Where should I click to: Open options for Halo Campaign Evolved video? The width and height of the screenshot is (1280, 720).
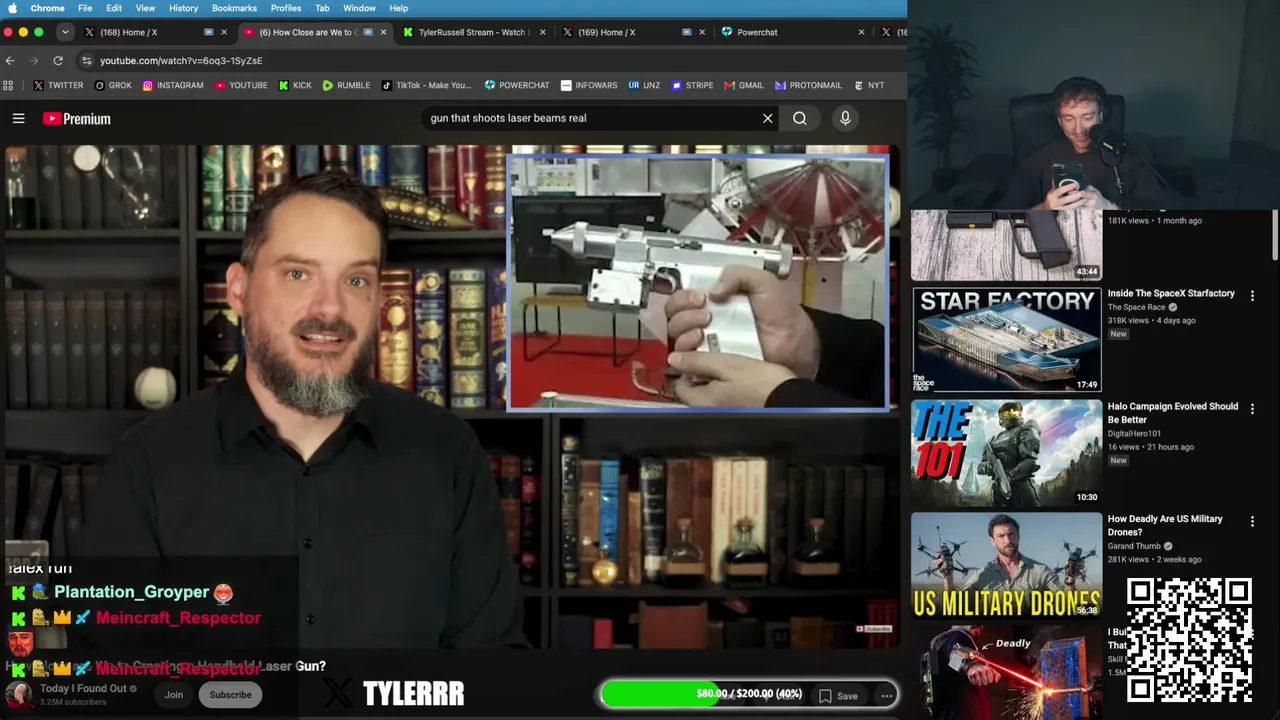coord(1252,409)
